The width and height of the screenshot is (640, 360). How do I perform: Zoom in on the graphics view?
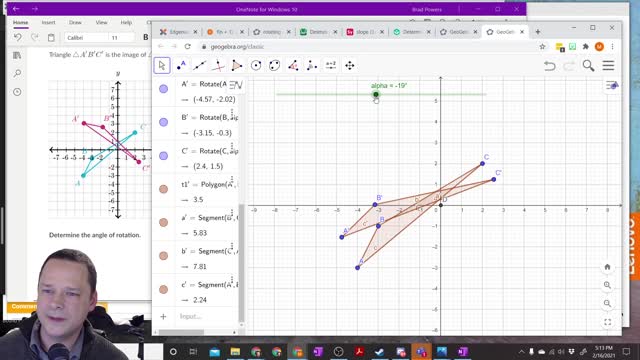tap(607, 285)
